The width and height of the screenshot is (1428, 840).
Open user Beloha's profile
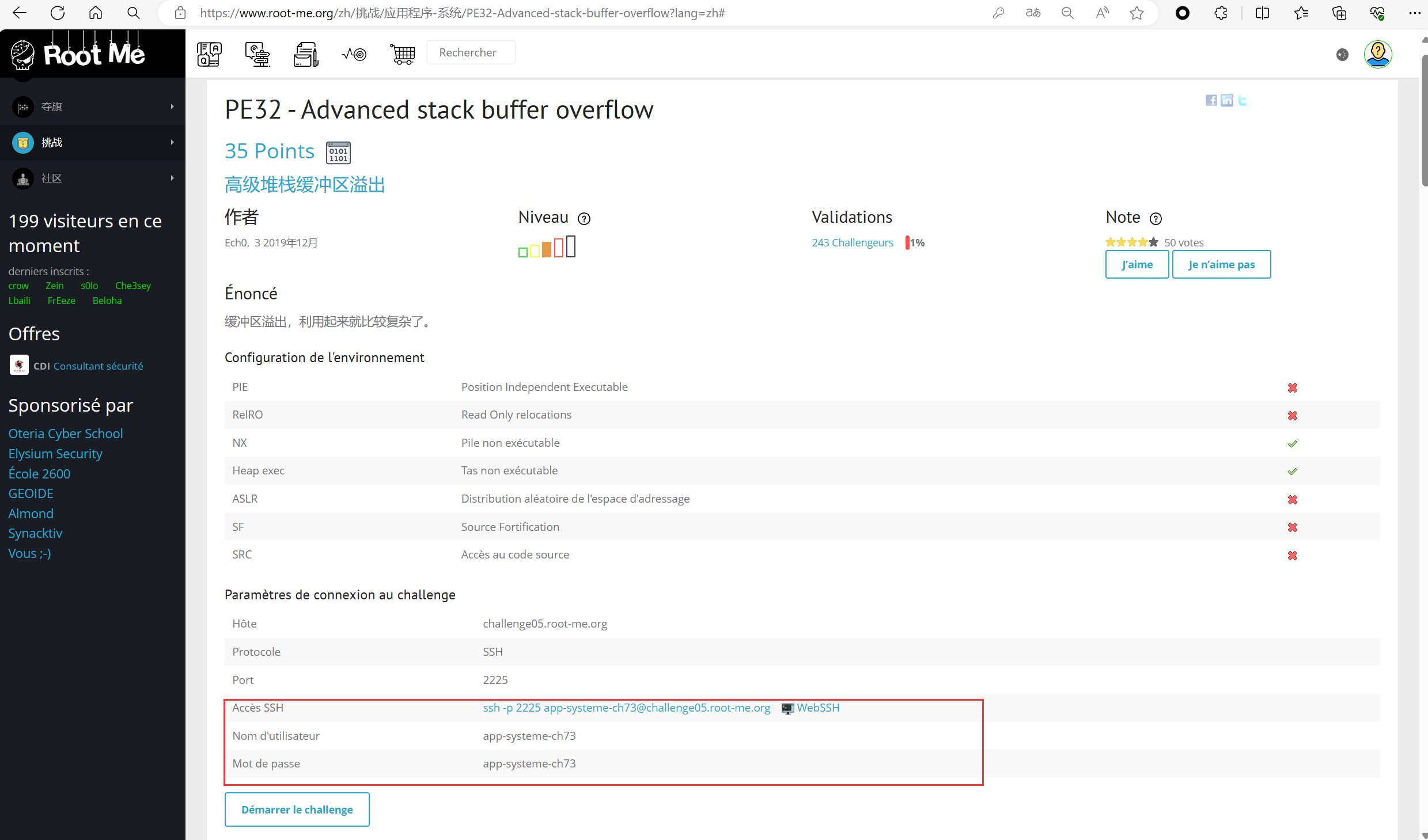(107, 301)
